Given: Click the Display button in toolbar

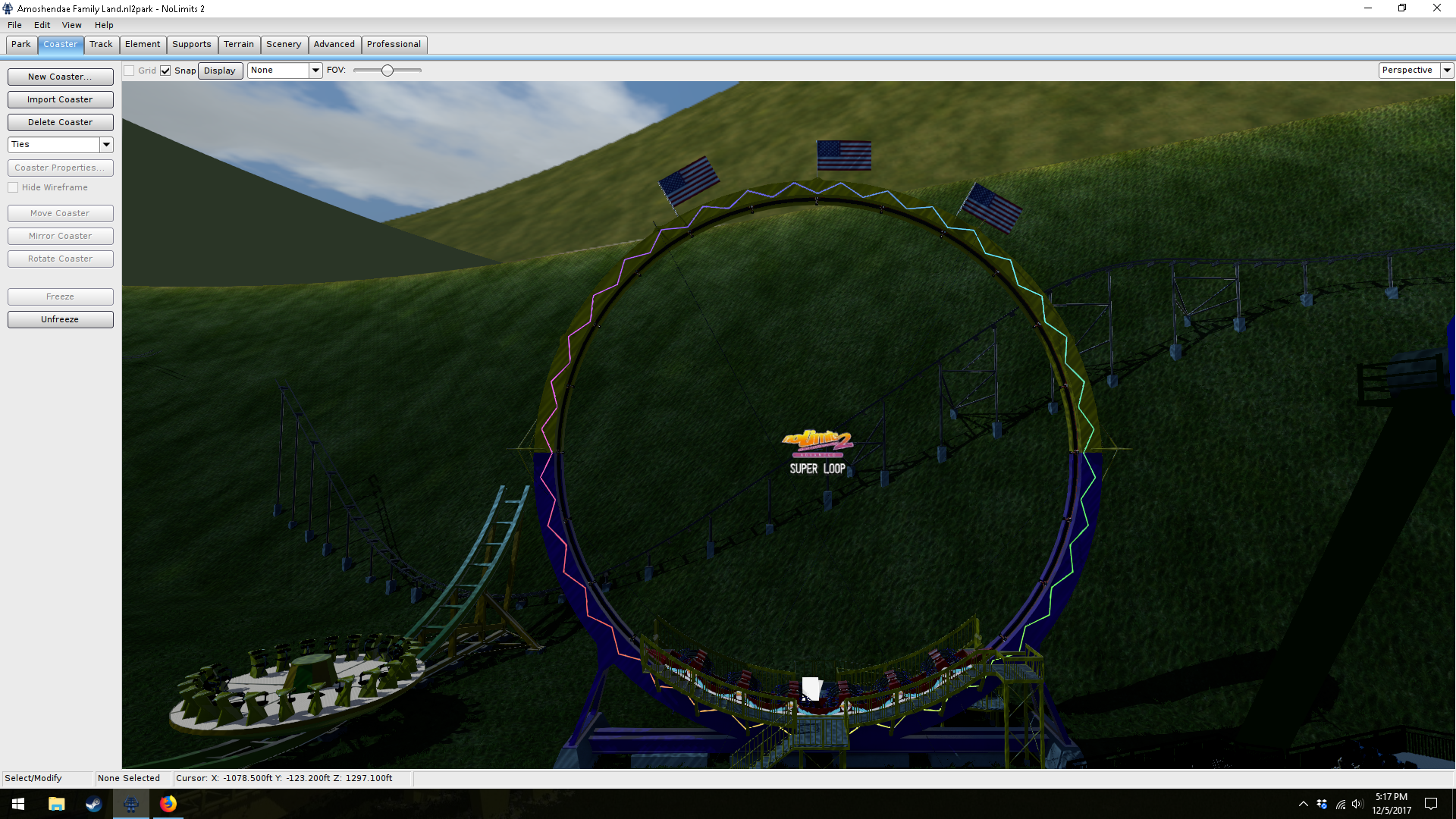Looking at the screenshot, I should (x=220, y=71).
